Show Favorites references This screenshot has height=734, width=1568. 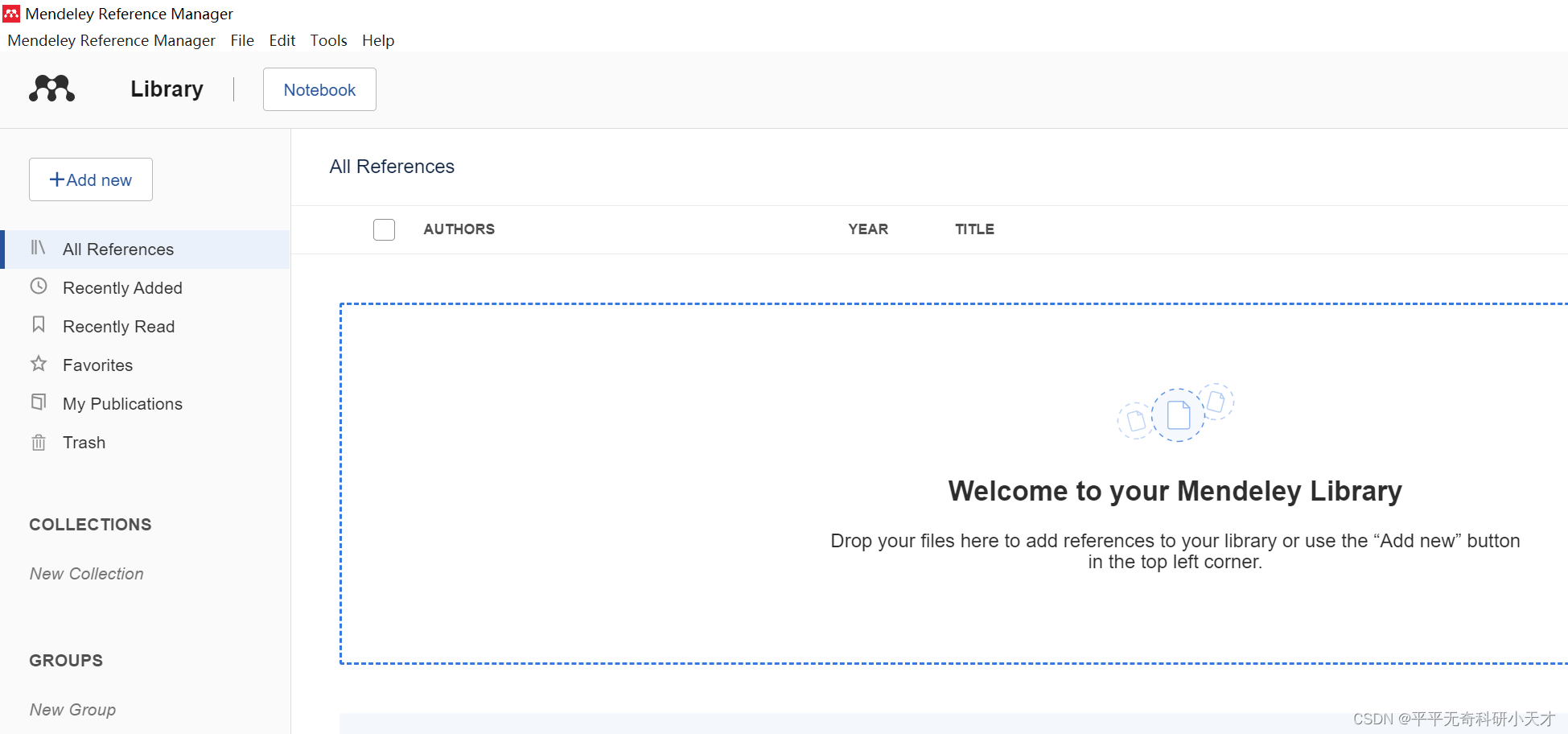(145, 365)
